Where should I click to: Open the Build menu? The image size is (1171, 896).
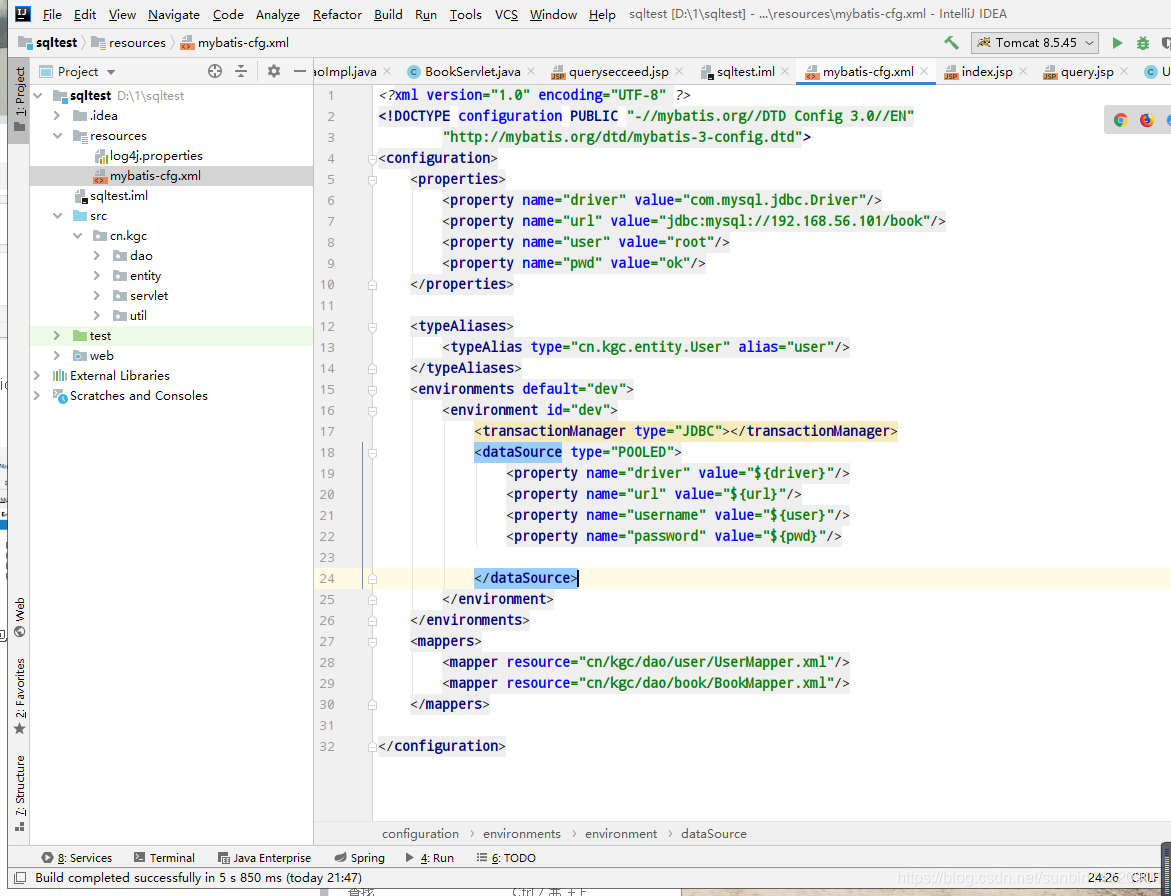tap(388, 15)
